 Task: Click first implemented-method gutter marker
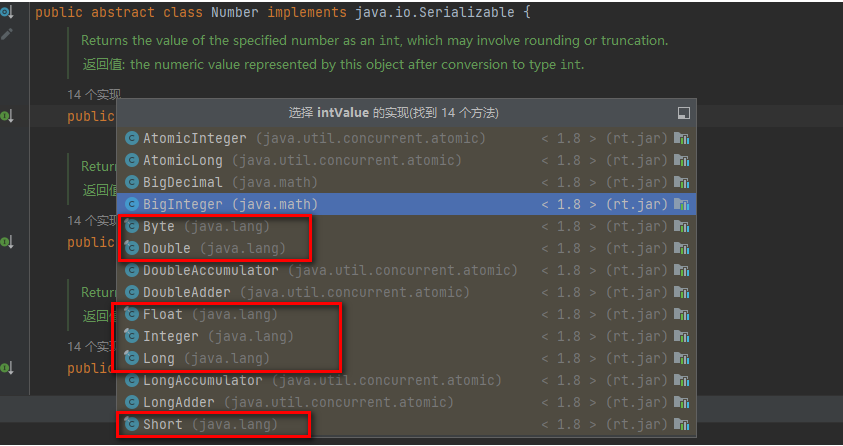pos(7,116)
